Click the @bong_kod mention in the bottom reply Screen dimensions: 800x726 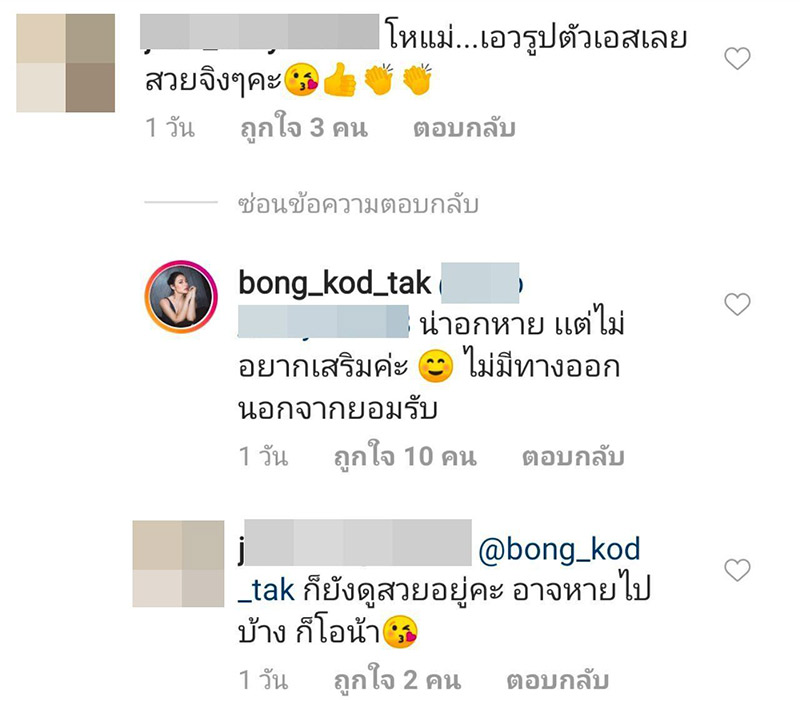pyautogui.click(x=559, y=549)
